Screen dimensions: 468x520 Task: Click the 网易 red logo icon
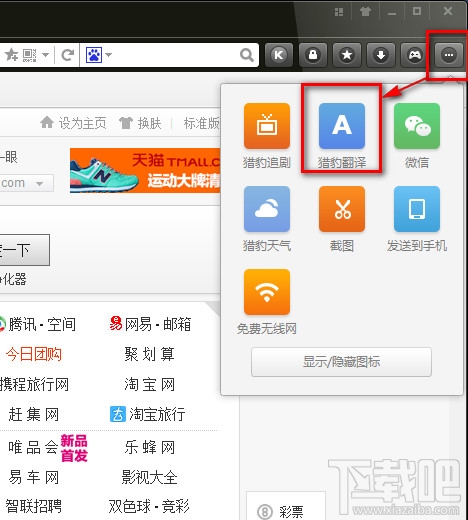click(116, 323)
